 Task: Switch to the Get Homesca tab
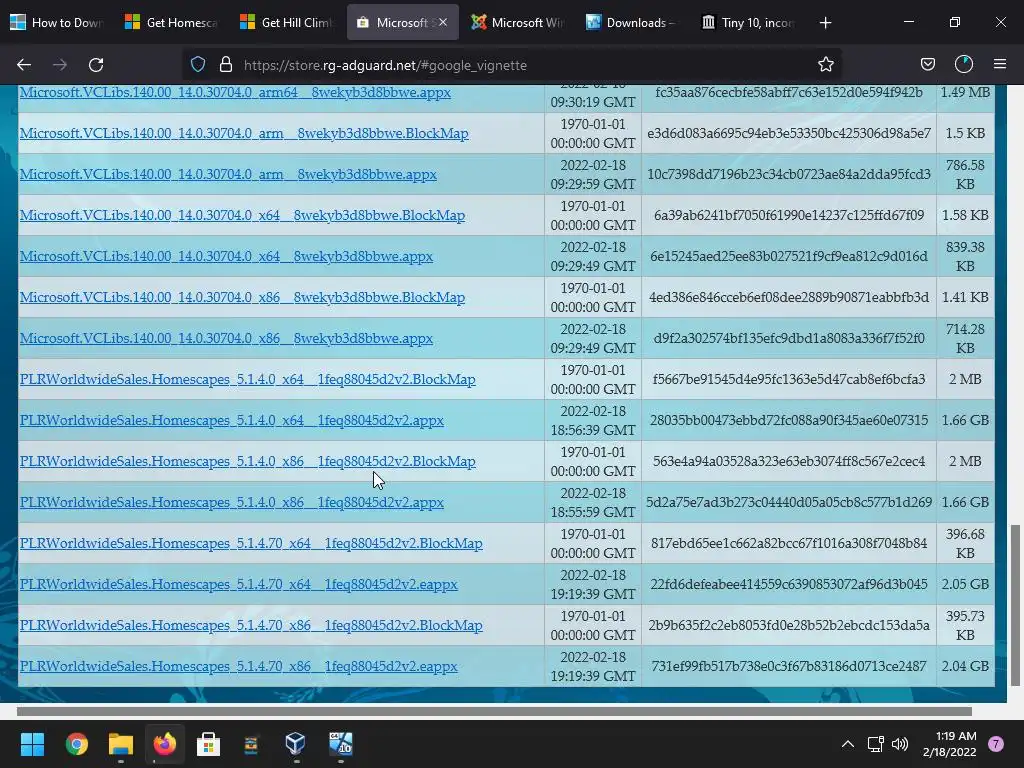pos(172,22)
